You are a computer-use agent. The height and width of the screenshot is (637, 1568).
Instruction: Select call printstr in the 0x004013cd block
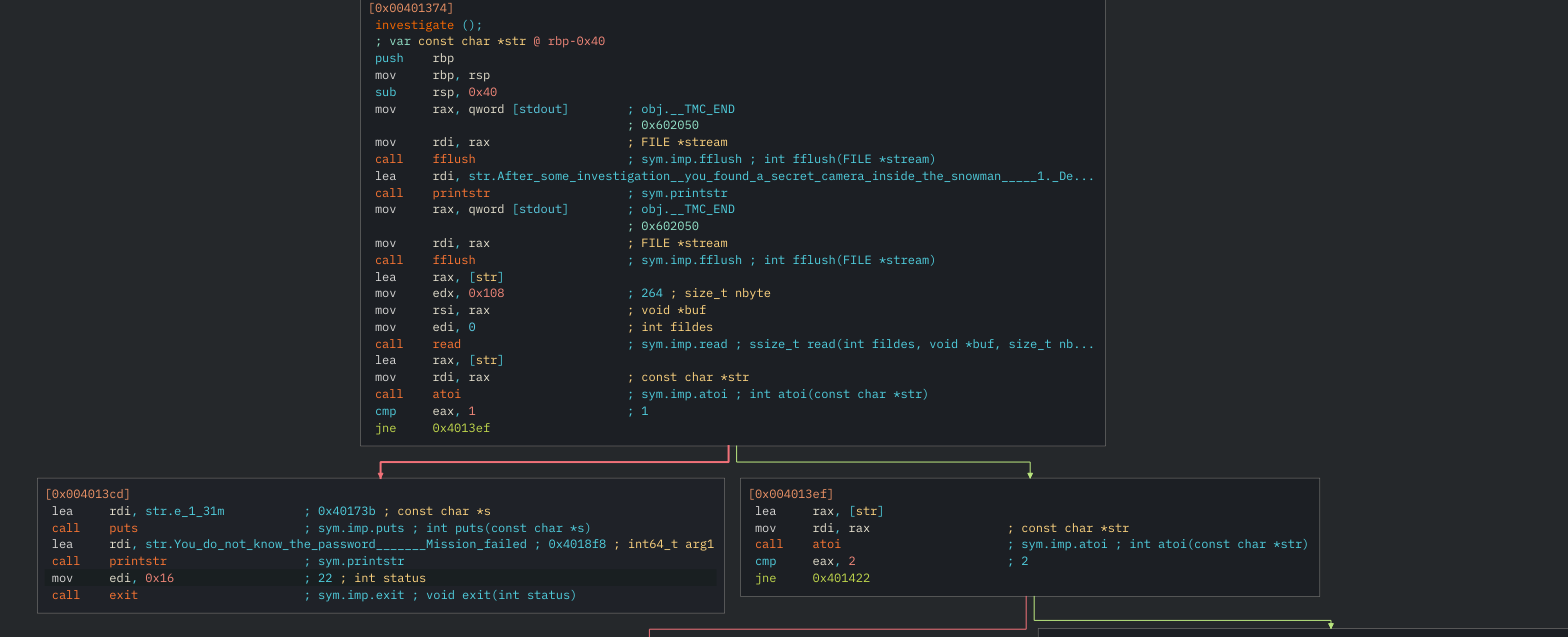click(109, 561)
